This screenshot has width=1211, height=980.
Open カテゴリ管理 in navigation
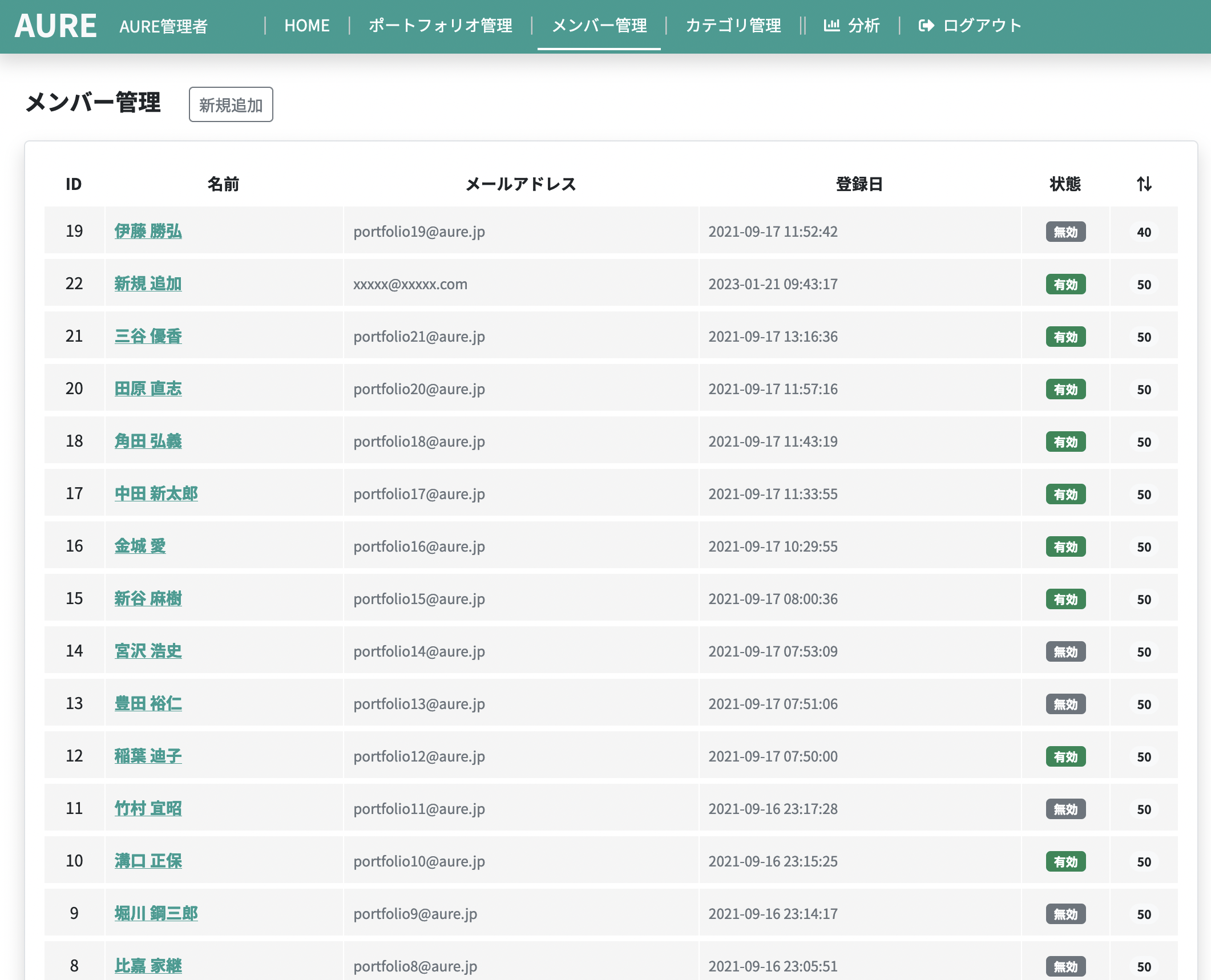coord(733,26)
